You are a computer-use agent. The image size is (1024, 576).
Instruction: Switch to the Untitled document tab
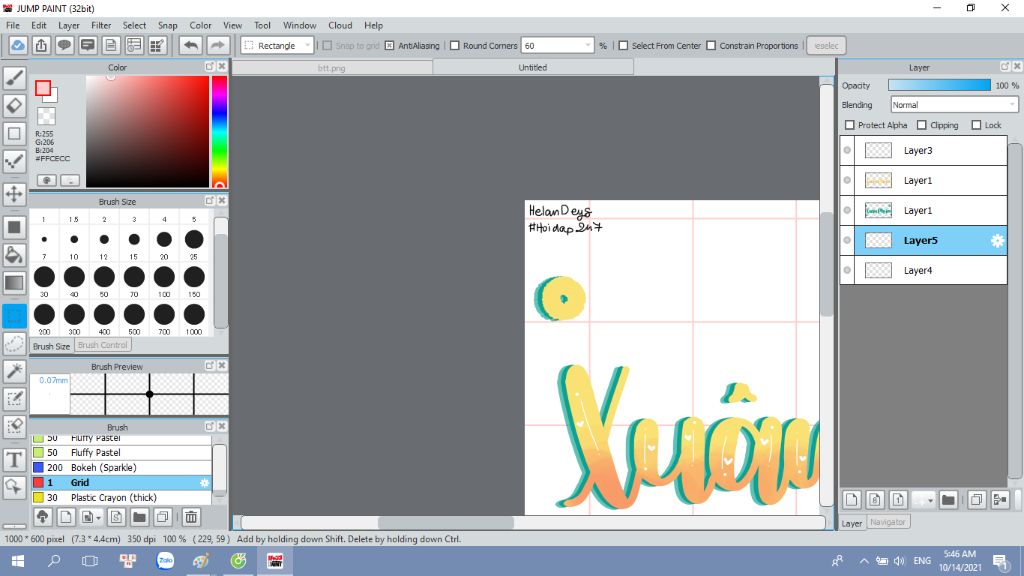[532, 67]
